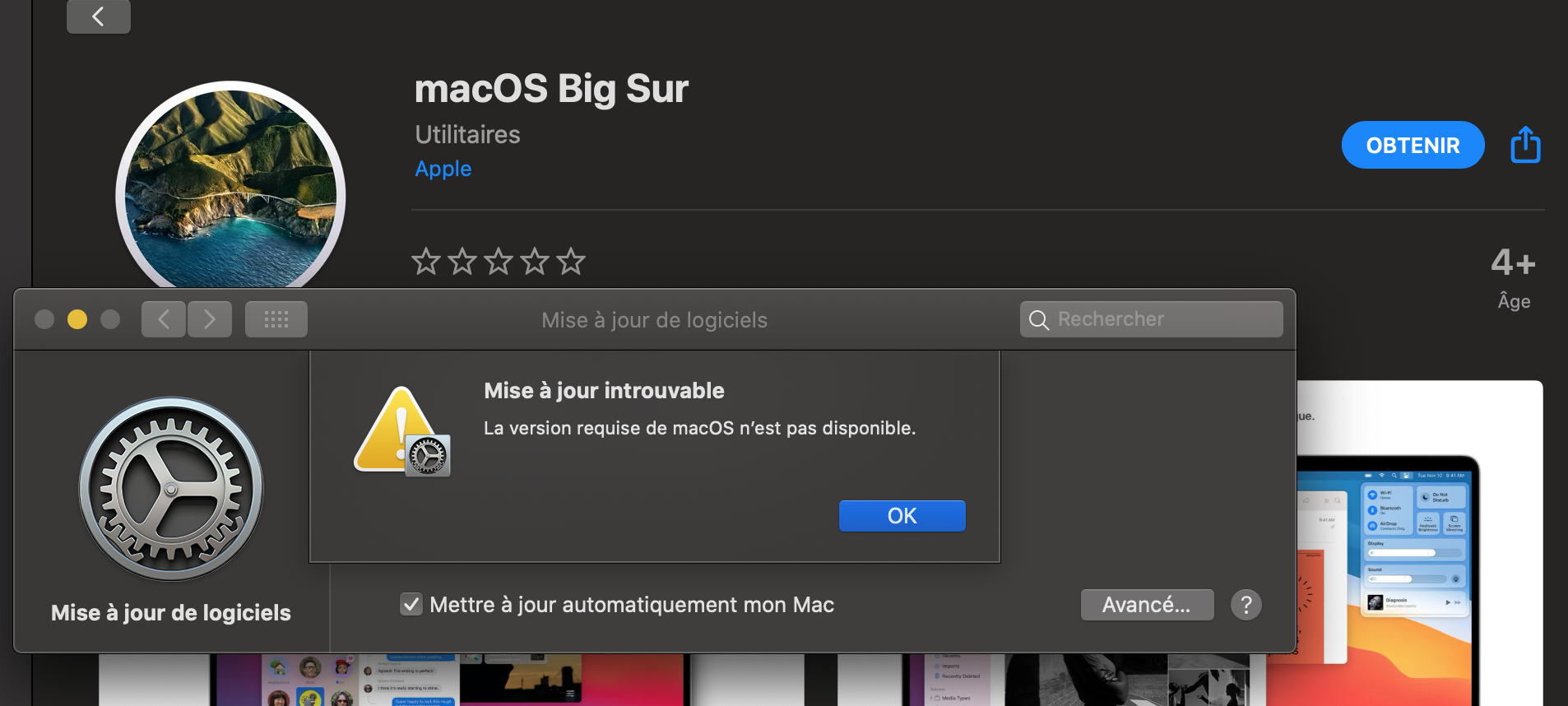Click the App Store back arrow button

tap(99, 16)
